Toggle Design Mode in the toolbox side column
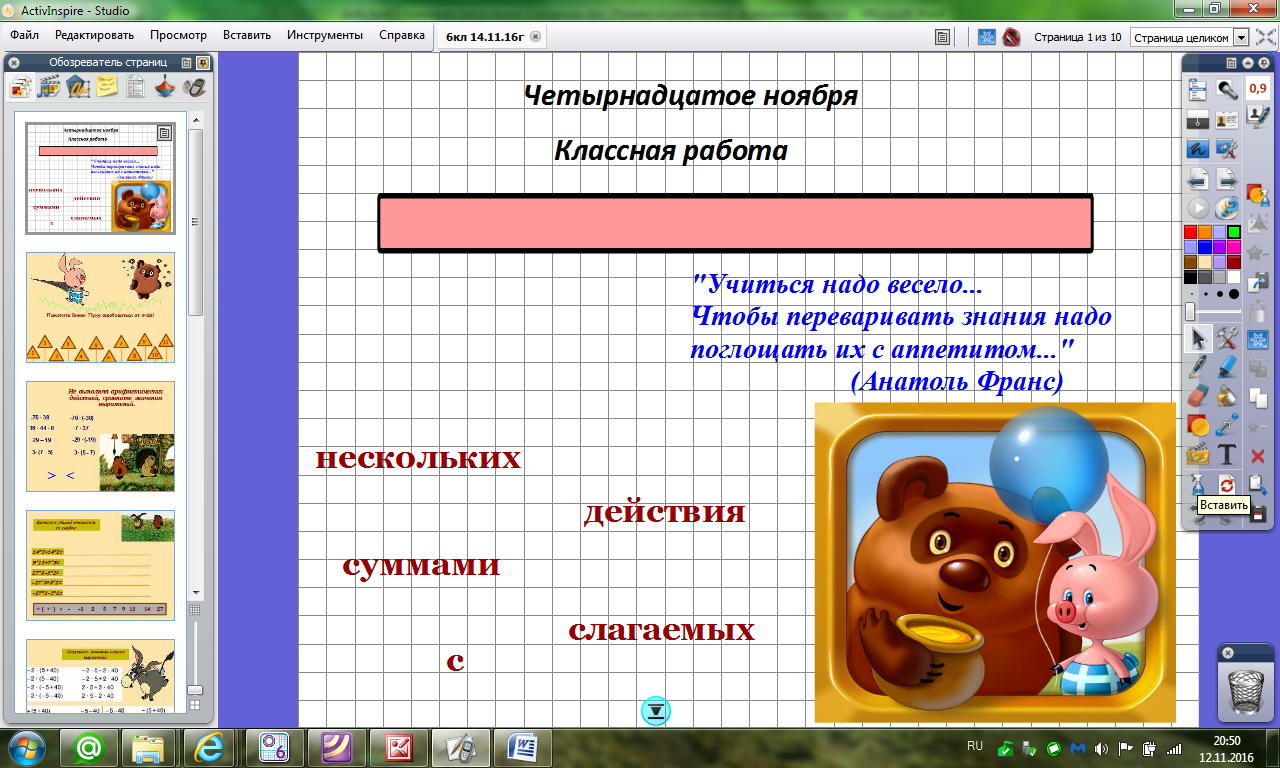 (1258, 339)
